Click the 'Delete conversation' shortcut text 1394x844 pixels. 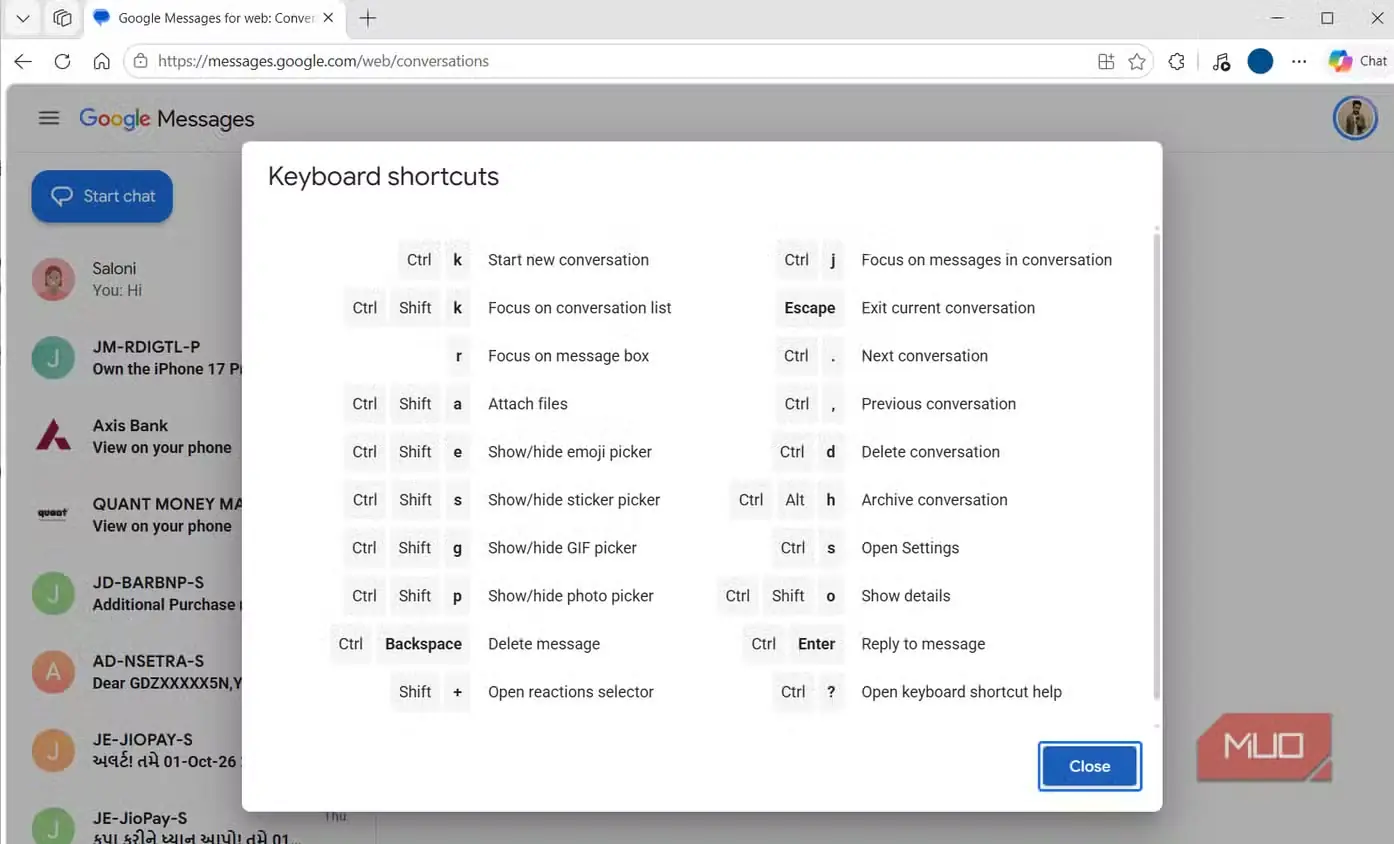coord(930,452)
